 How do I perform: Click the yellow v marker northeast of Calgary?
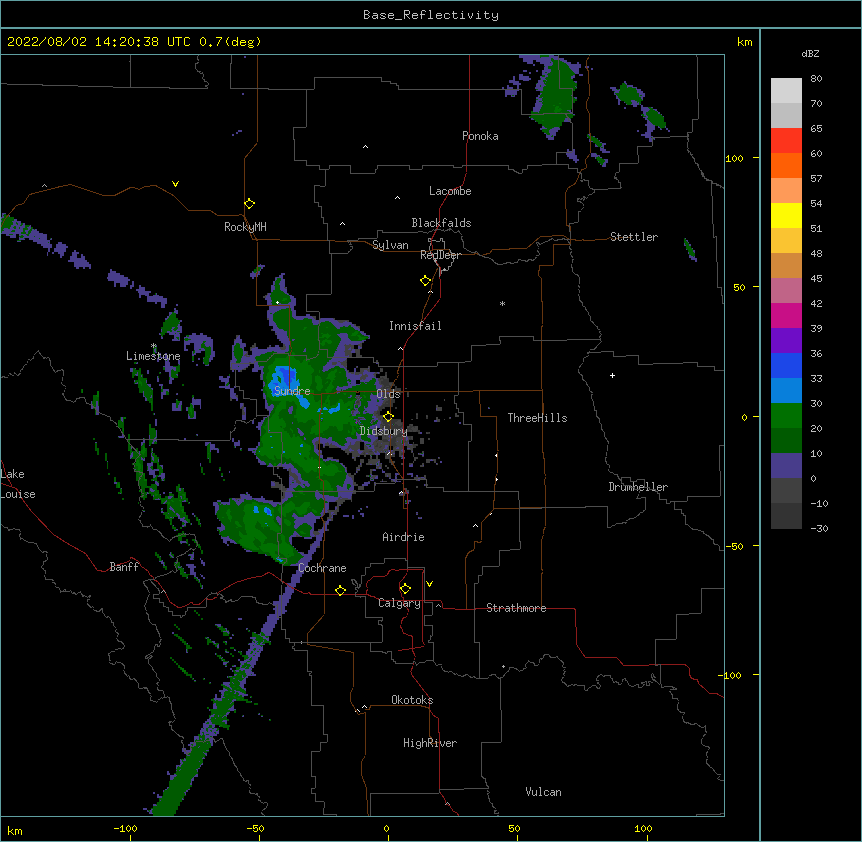tap(429, 584)
